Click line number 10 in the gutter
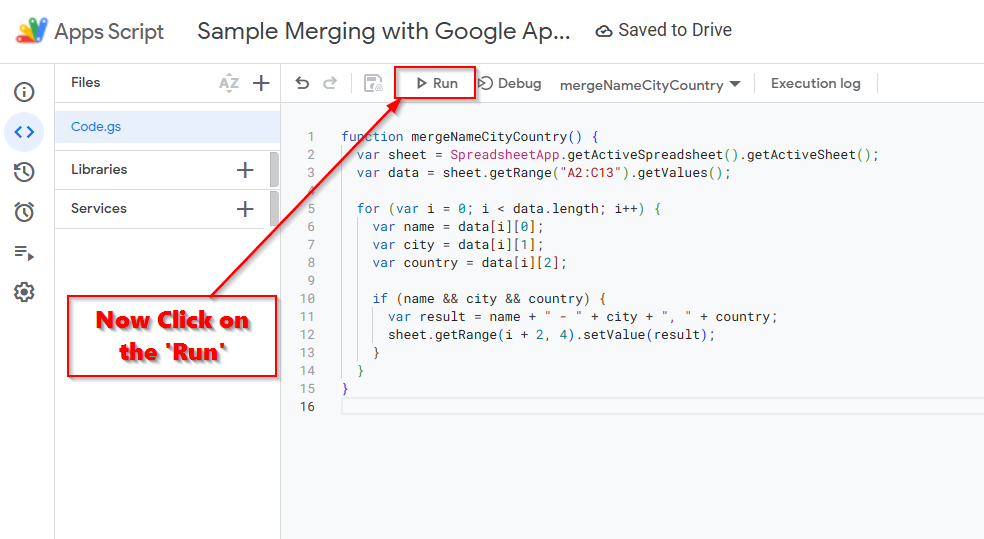Screen dimensions: 984x539 click(308, 299)
